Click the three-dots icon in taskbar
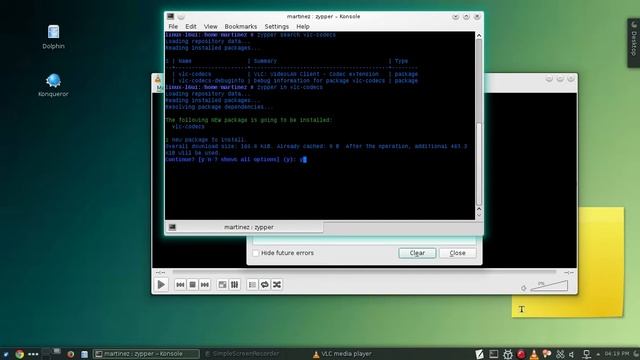Image resolution: width=640 pixels, height=360 pixels. [33, 354]
